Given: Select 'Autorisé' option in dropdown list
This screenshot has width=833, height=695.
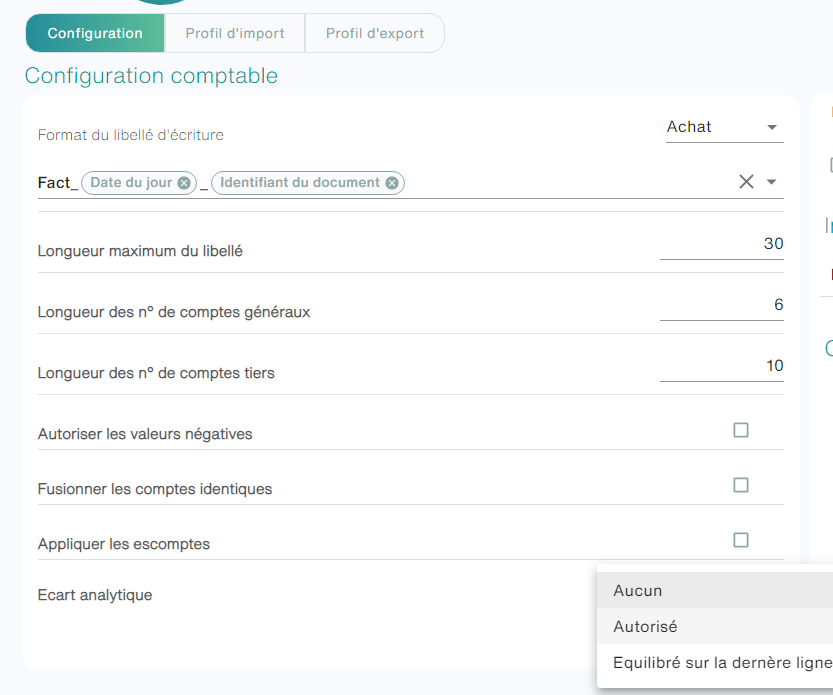Looking at the screenshot, I should (715, 626).
